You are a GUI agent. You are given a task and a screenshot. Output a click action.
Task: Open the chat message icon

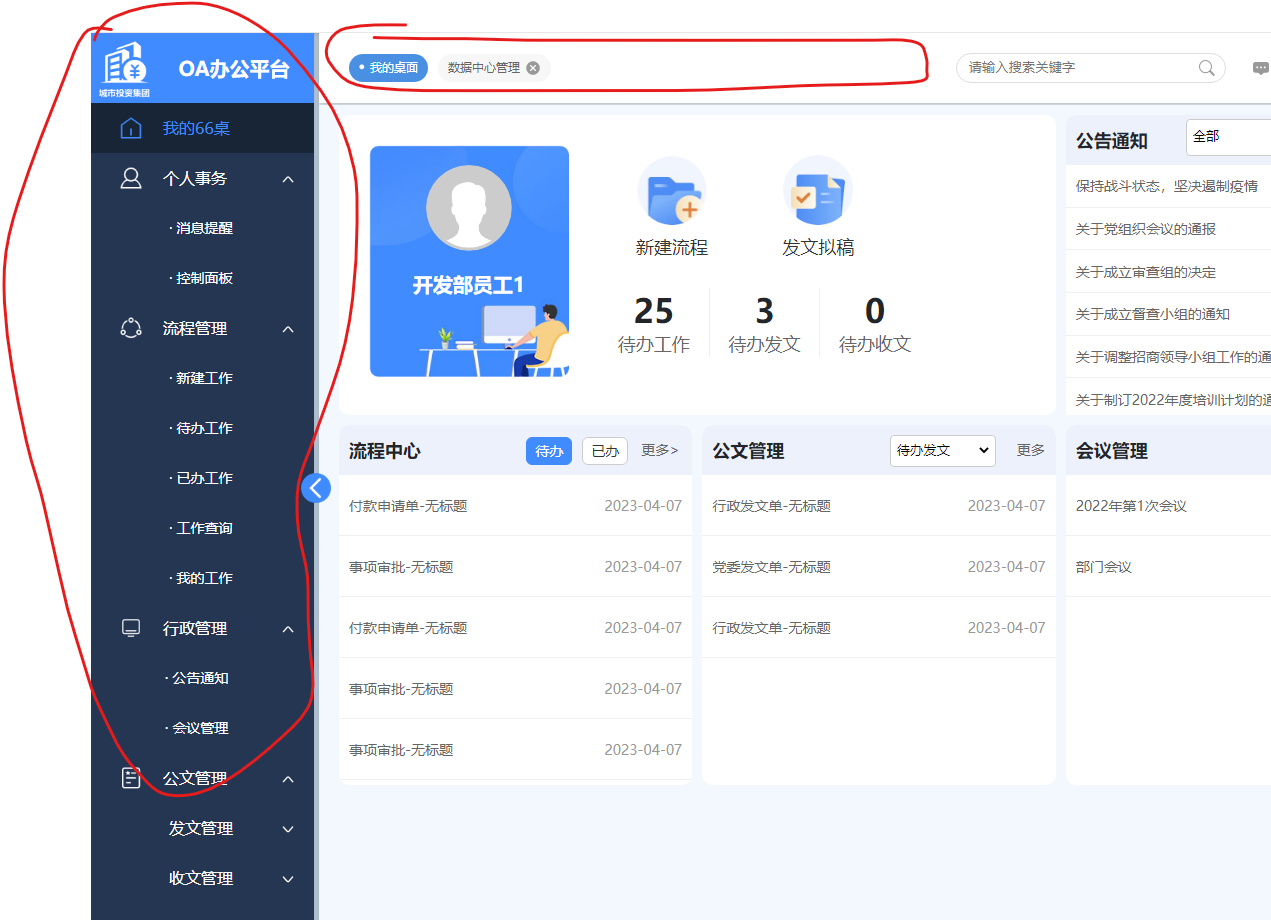tap(1260, 68)
